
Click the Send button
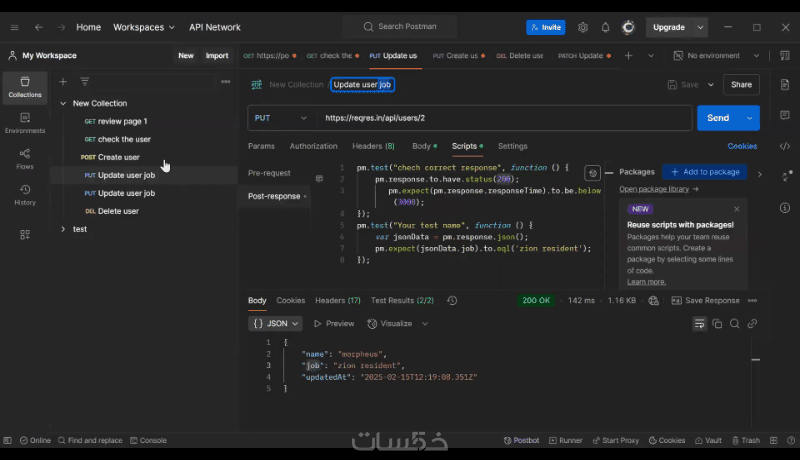[x=718, y=118]
